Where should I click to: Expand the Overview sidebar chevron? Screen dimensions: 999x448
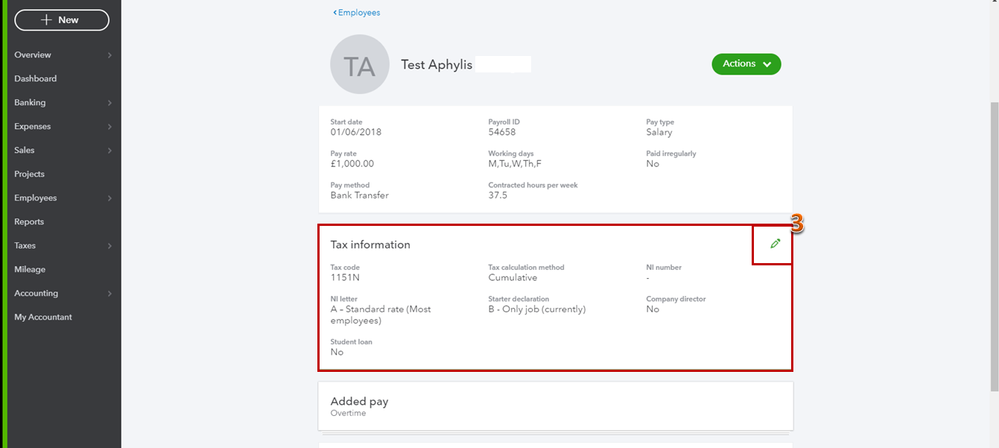pos(109,55)
